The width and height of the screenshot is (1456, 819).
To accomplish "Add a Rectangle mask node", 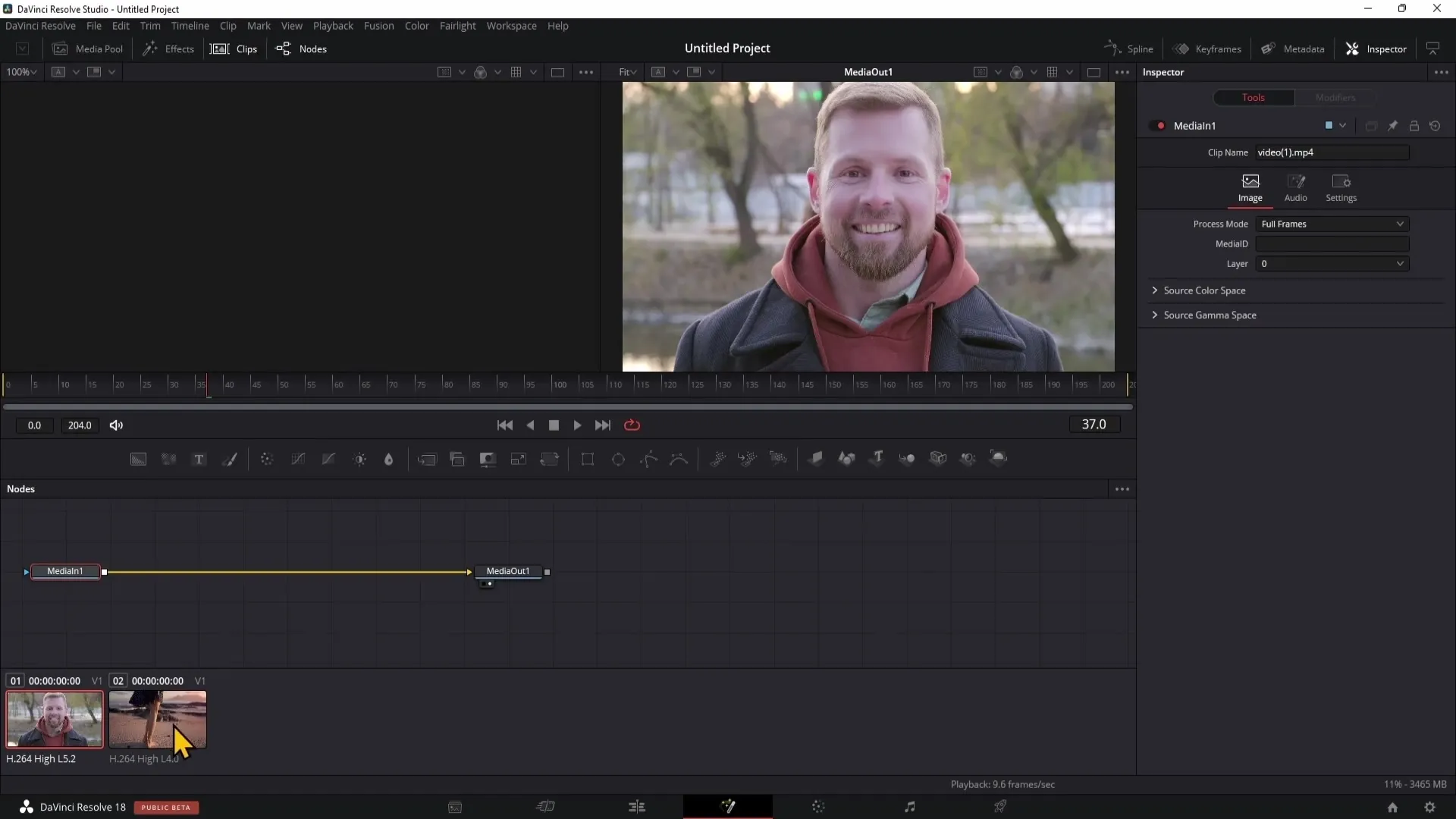I will click(587, 459).
